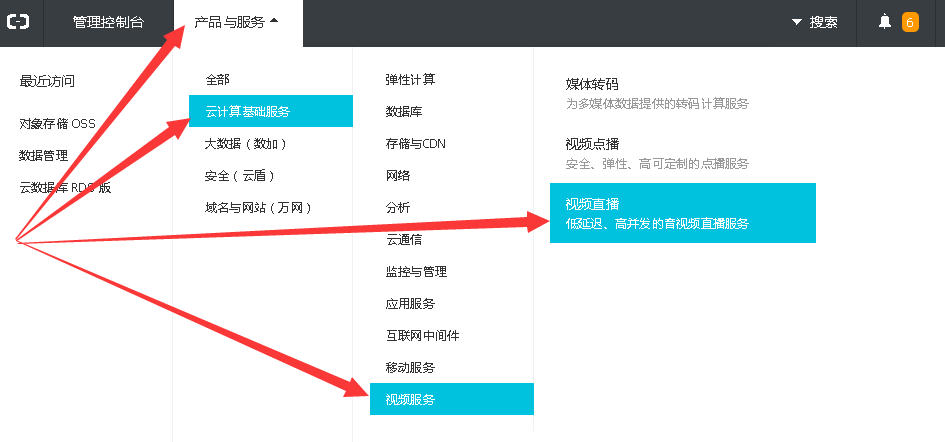945x442 pixels.
Task: Open 监控与管理 subcategory
Action: coord(416,271)
